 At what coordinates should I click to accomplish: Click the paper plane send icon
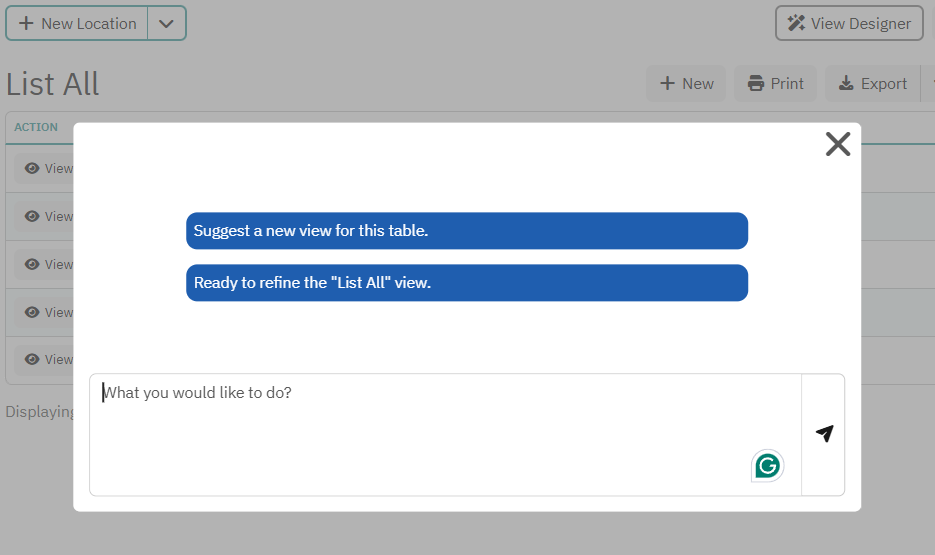(824, 434)
